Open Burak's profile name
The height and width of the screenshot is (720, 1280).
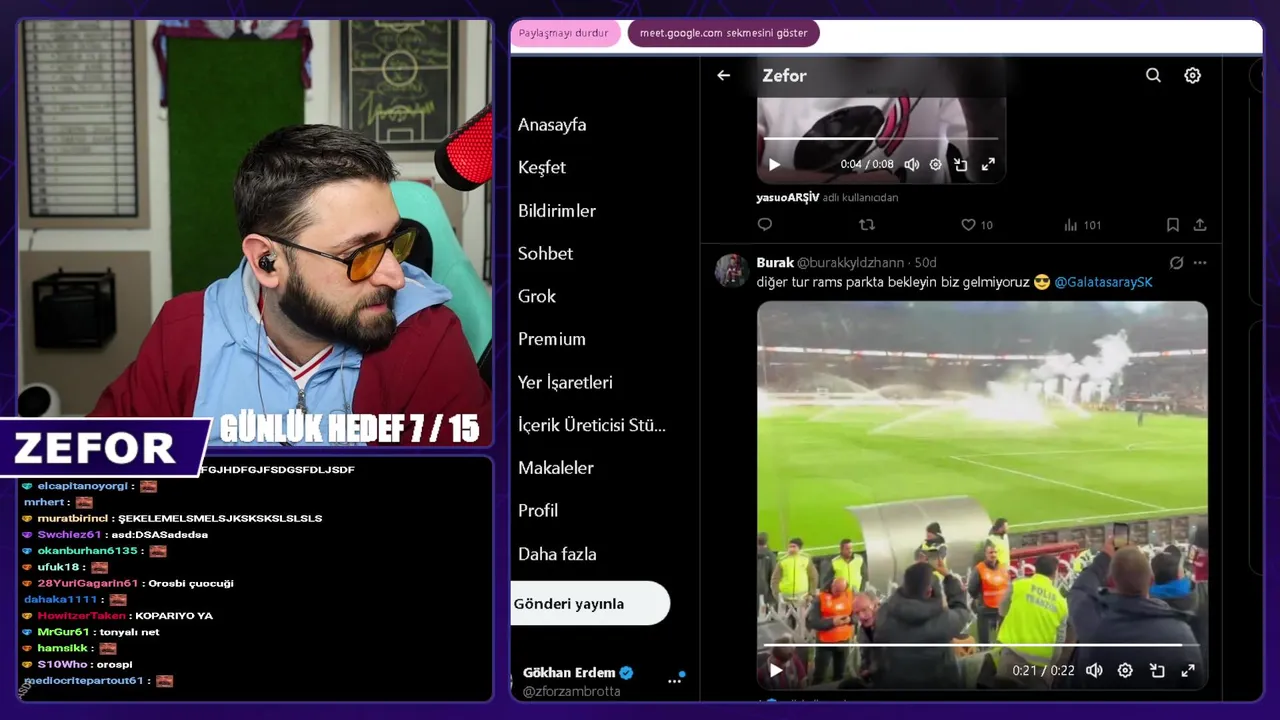click(775, 263)
